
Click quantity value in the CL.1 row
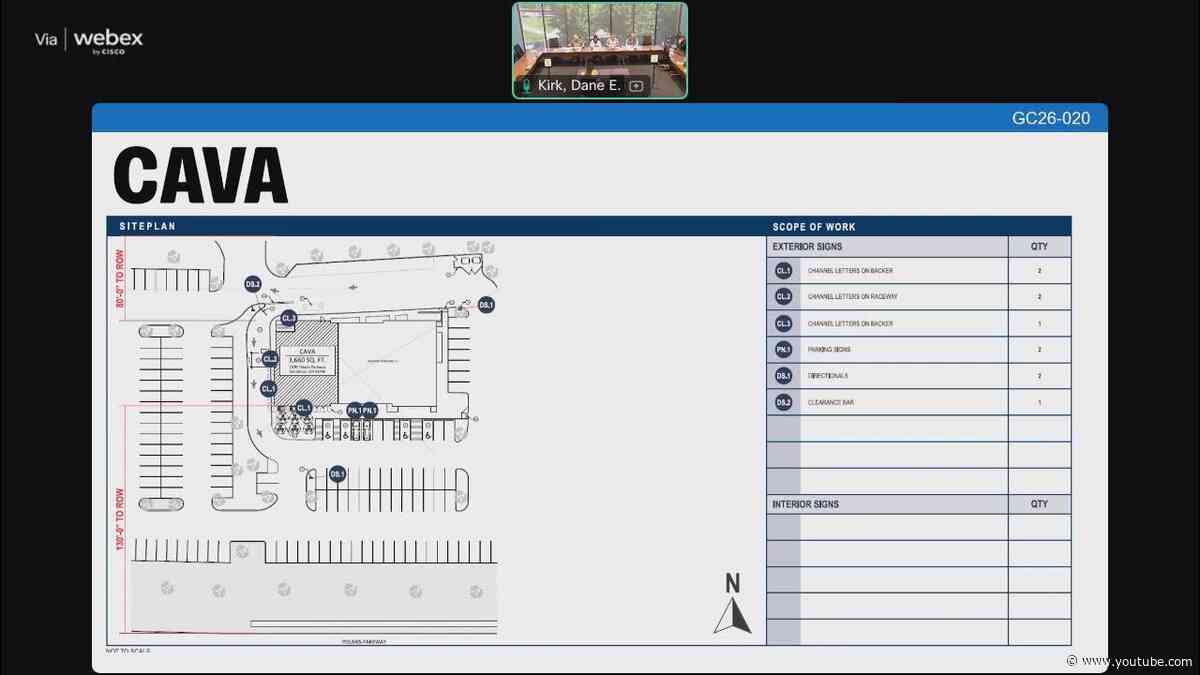click(1040, 271)
